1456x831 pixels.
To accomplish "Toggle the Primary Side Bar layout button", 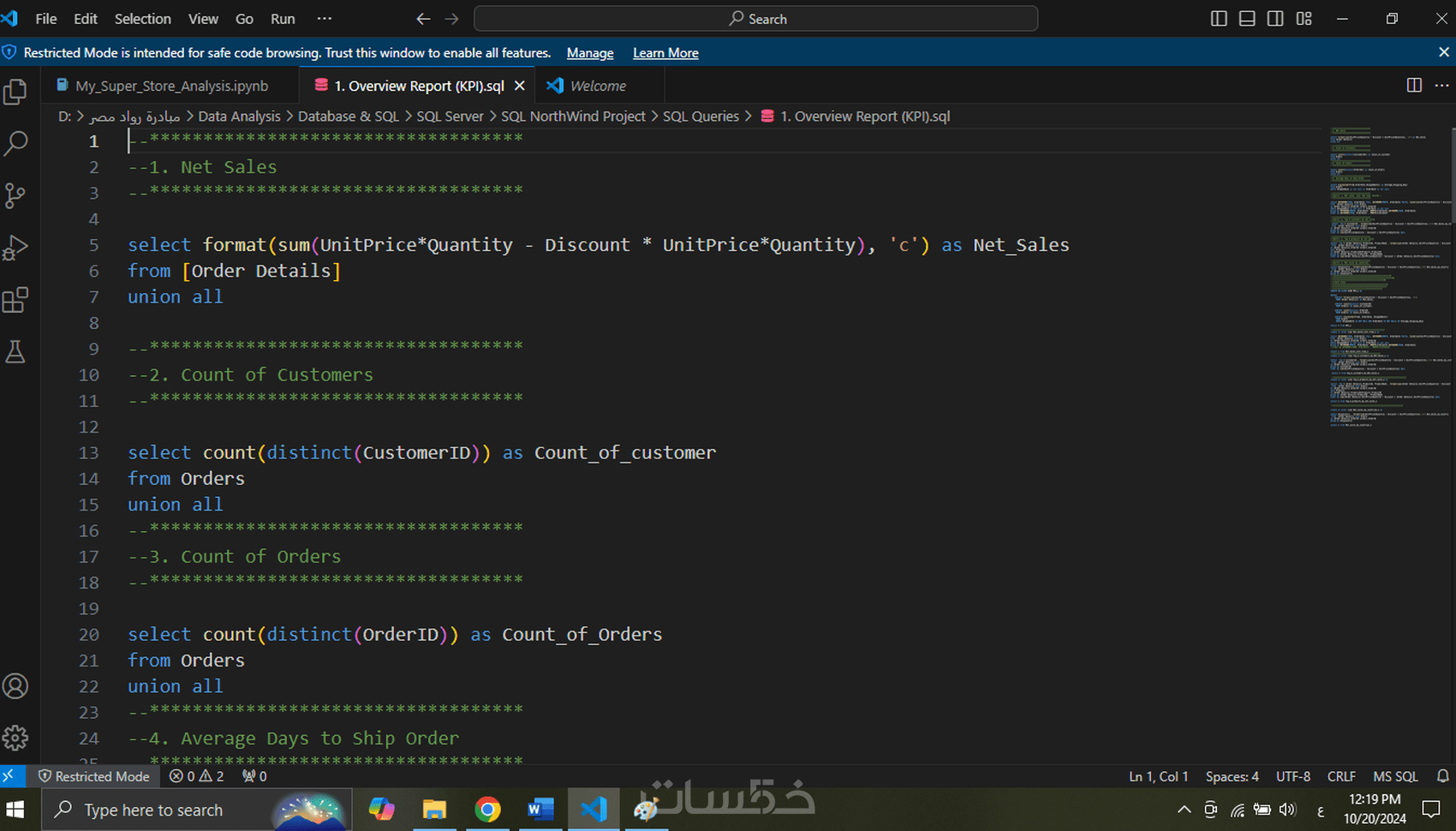I will [1218, 18].
